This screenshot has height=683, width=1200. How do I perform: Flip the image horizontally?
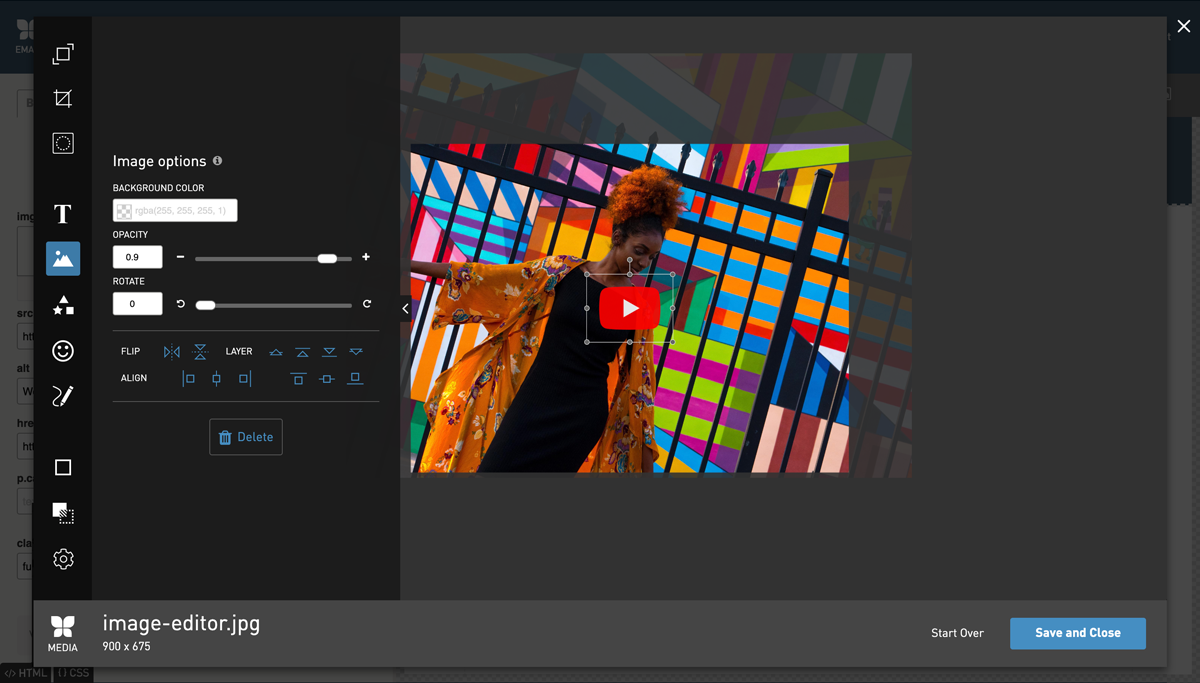(172, 352)
